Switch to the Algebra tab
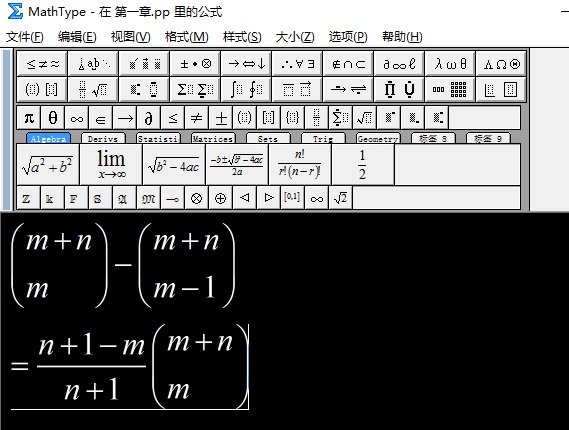This screenshot has height=430, width=569. (48, 138)
